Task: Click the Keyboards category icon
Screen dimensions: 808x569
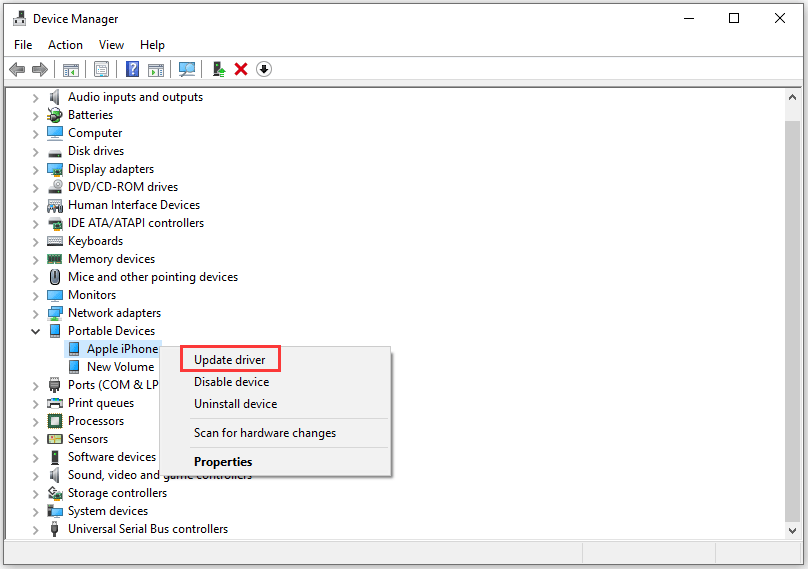Action: (55, 241)
